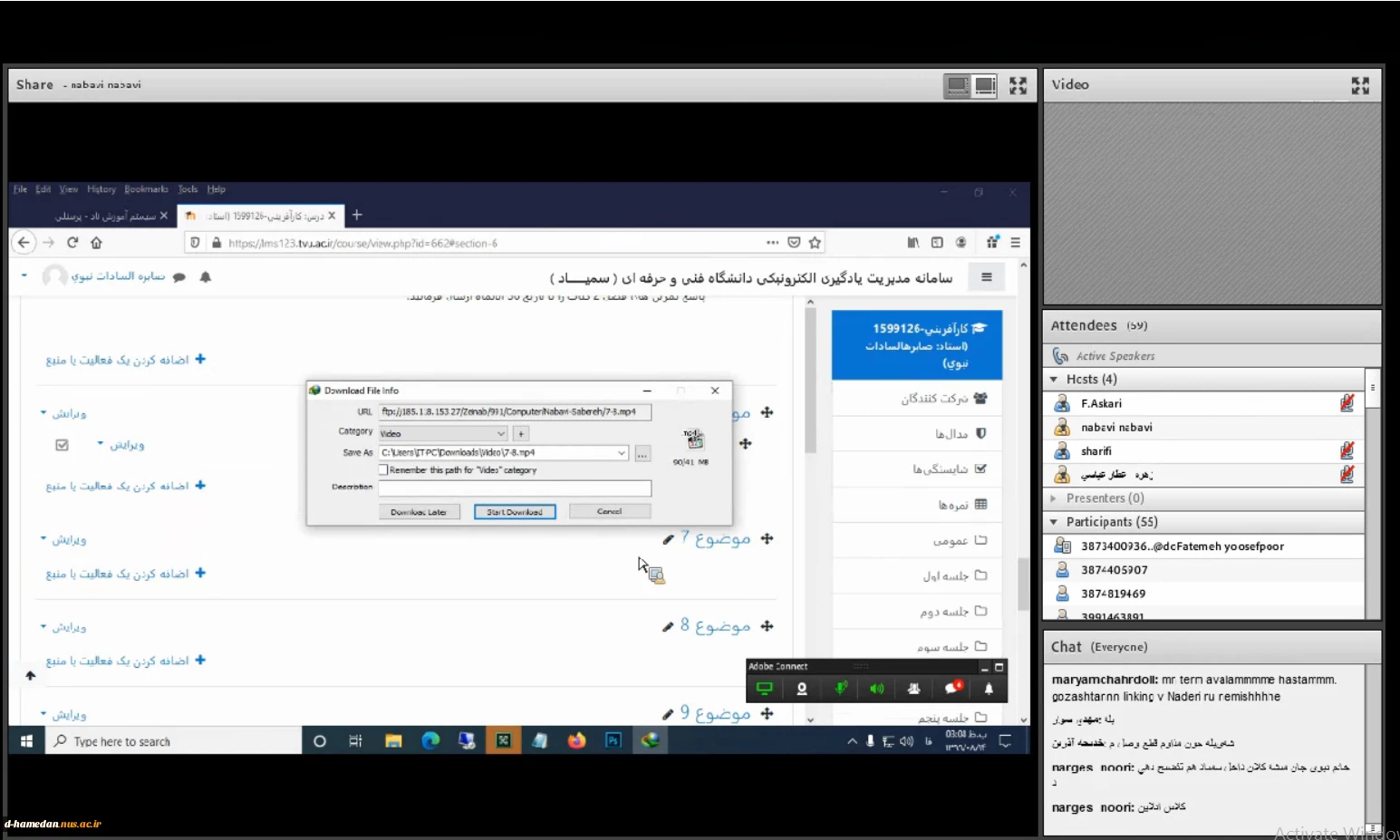Screen dimensions: 1400x840
Task: Click the sidebar navigation scrollbar
Action: [810, 381]
